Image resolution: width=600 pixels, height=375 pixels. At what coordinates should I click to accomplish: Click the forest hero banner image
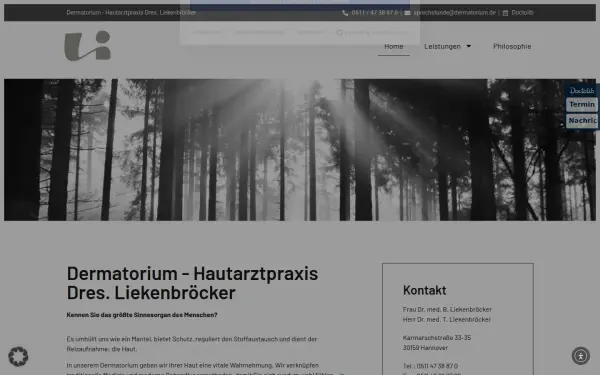(300, 150)
